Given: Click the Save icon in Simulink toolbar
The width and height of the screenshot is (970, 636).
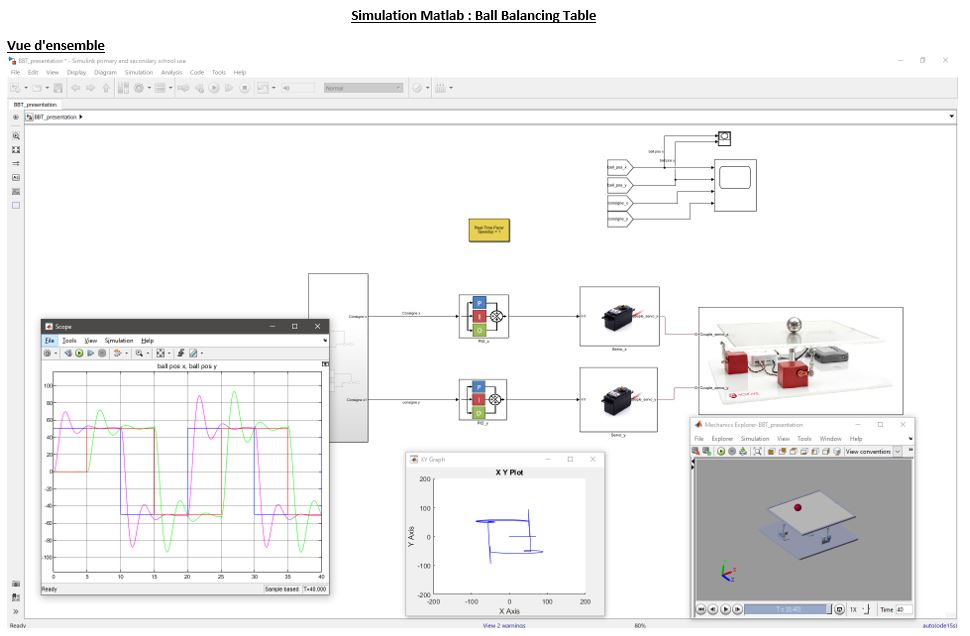Looking at the screenshot, I should (58, 88).
